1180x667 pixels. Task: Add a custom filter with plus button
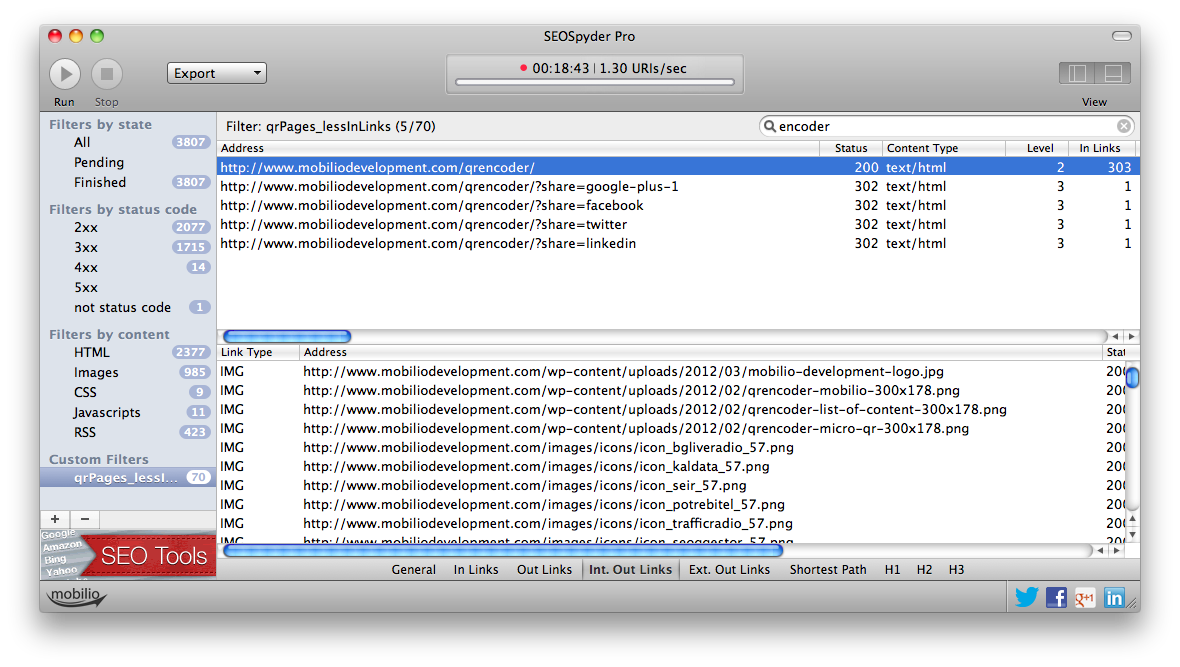click(x=55, y=519)
